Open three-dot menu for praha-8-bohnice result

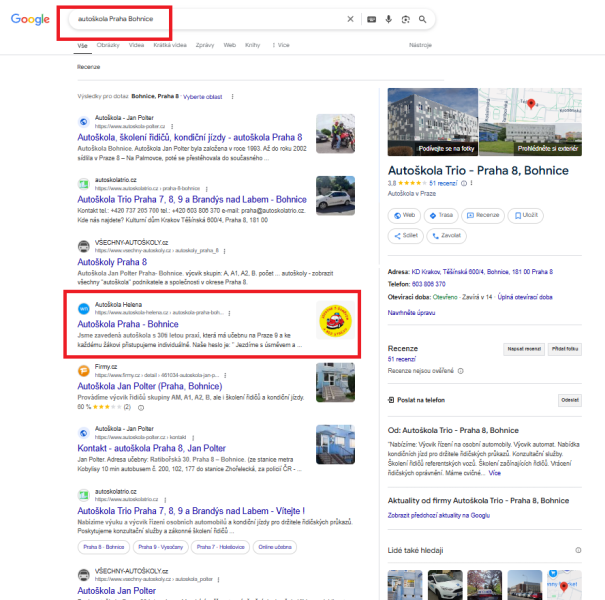click(207, 189)
